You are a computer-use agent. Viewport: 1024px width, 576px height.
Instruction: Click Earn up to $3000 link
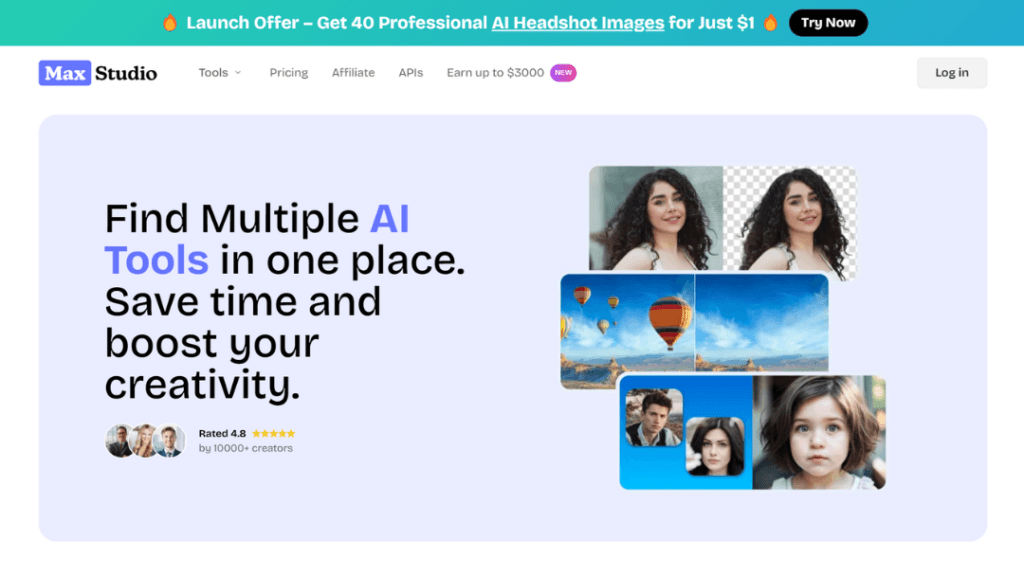tap(495, 72)
